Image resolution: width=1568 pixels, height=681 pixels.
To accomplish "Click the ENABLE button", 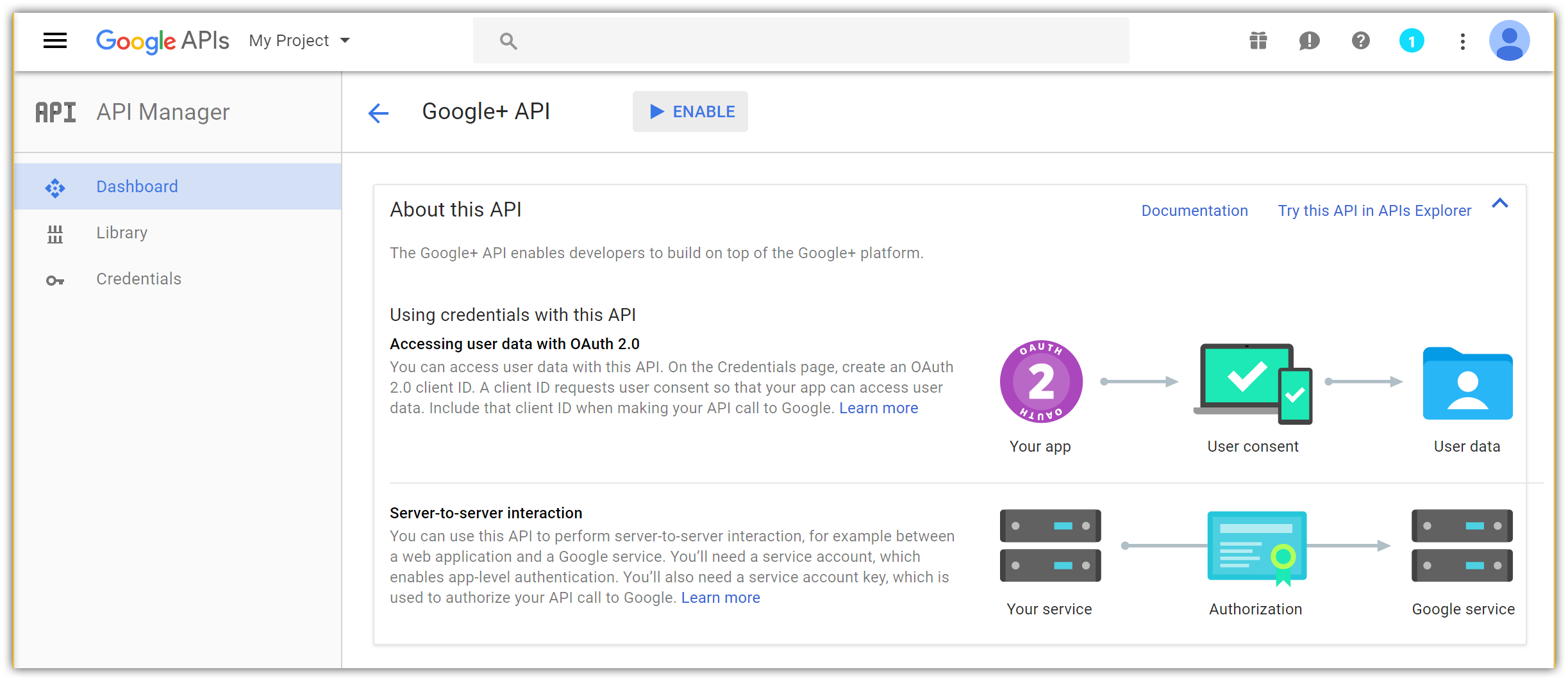I will tap(690, 111).
